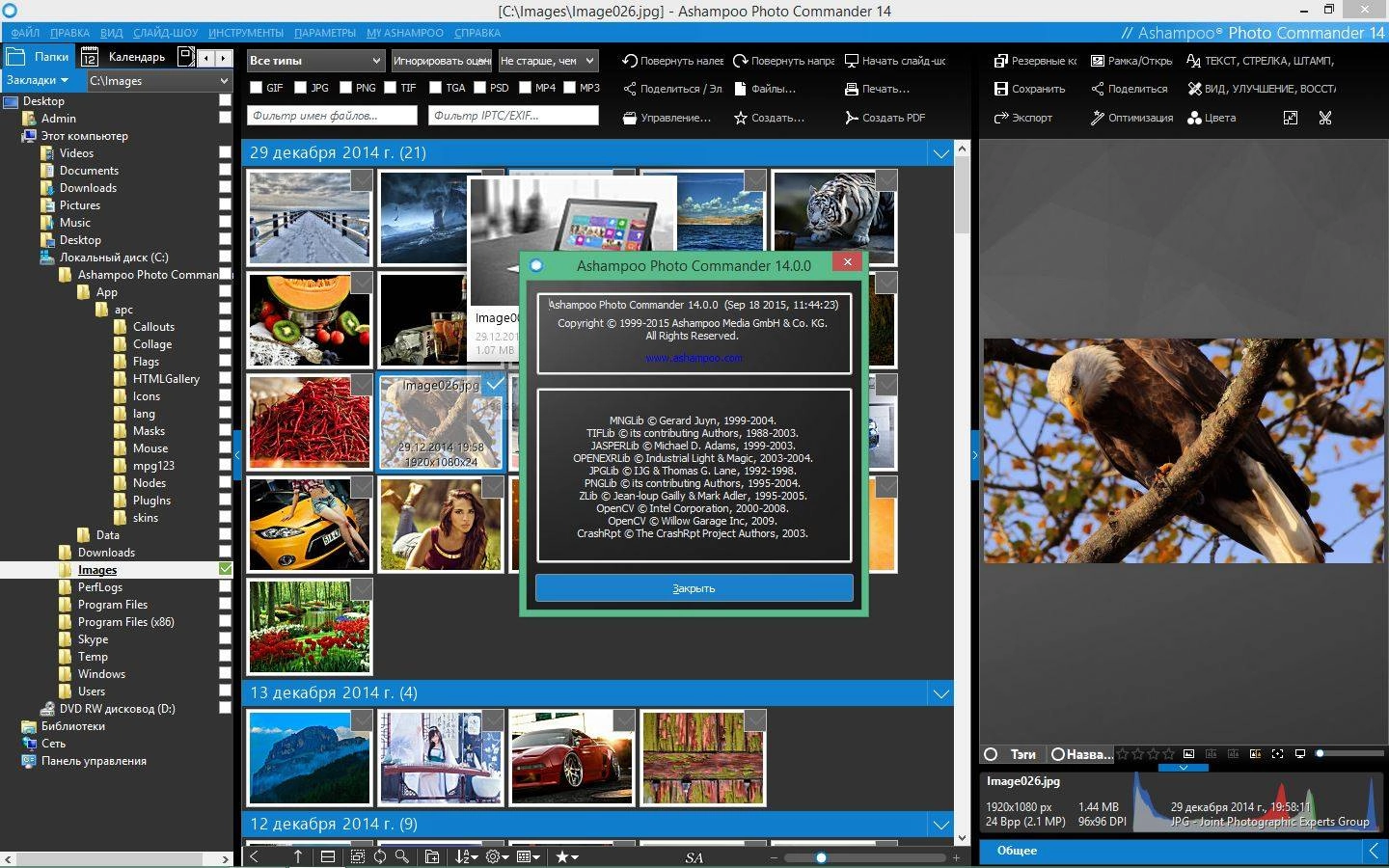Click the Рамка/Открытка frame tool
Image resolution: width=1389 pixels, height=868 pixels.
tap(1131, 61)
